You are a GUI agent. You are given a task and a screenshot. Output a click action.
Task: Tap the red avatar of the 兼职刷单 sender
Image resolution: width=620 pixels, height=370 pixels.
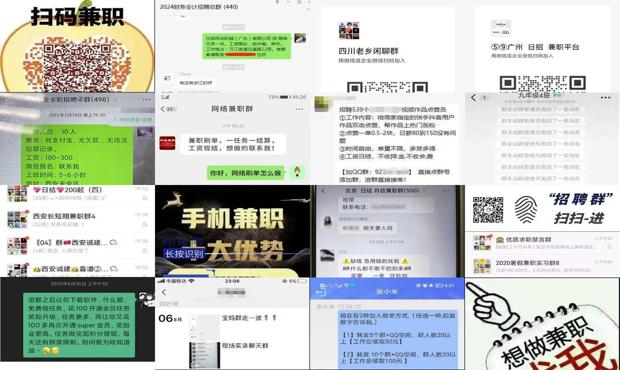pyautogui.click(x=167, y=143)
